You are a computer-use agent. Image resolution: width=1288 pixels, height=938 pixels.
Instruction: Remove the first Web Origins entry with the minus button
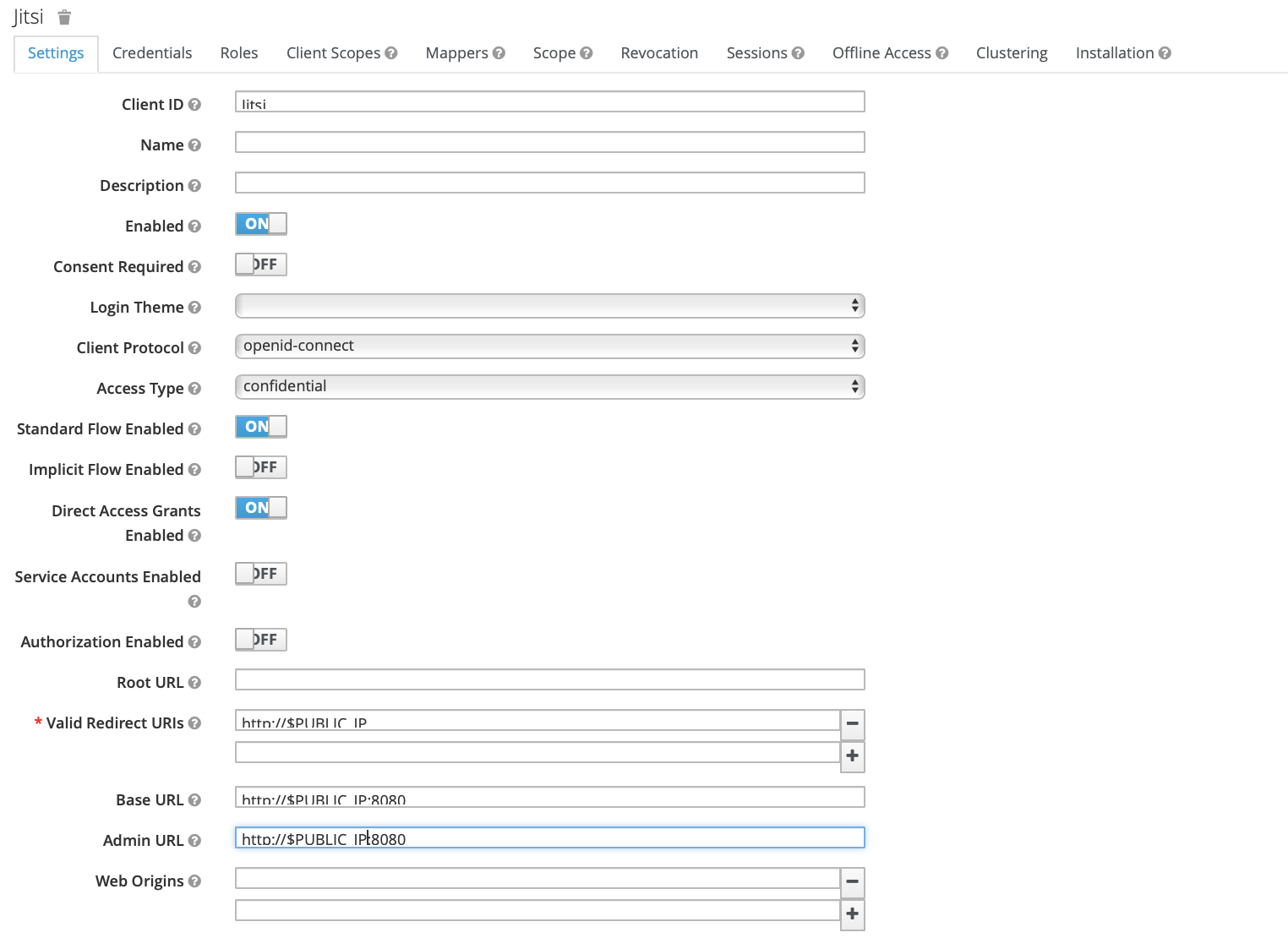click(x=852, y=882)
